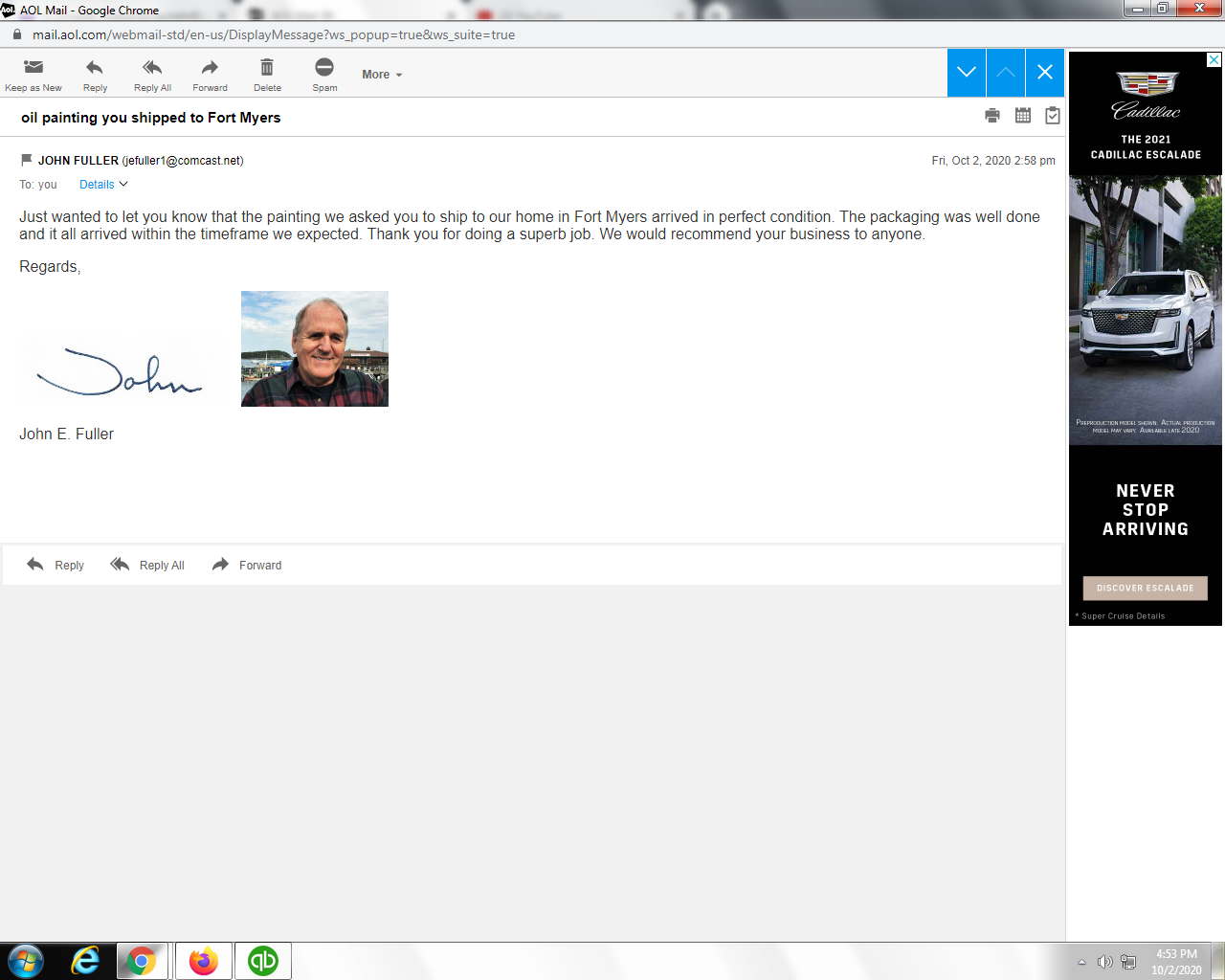Toggle the flag next to JOHN FULLER

pyautogui.click(x=26, y=160)
